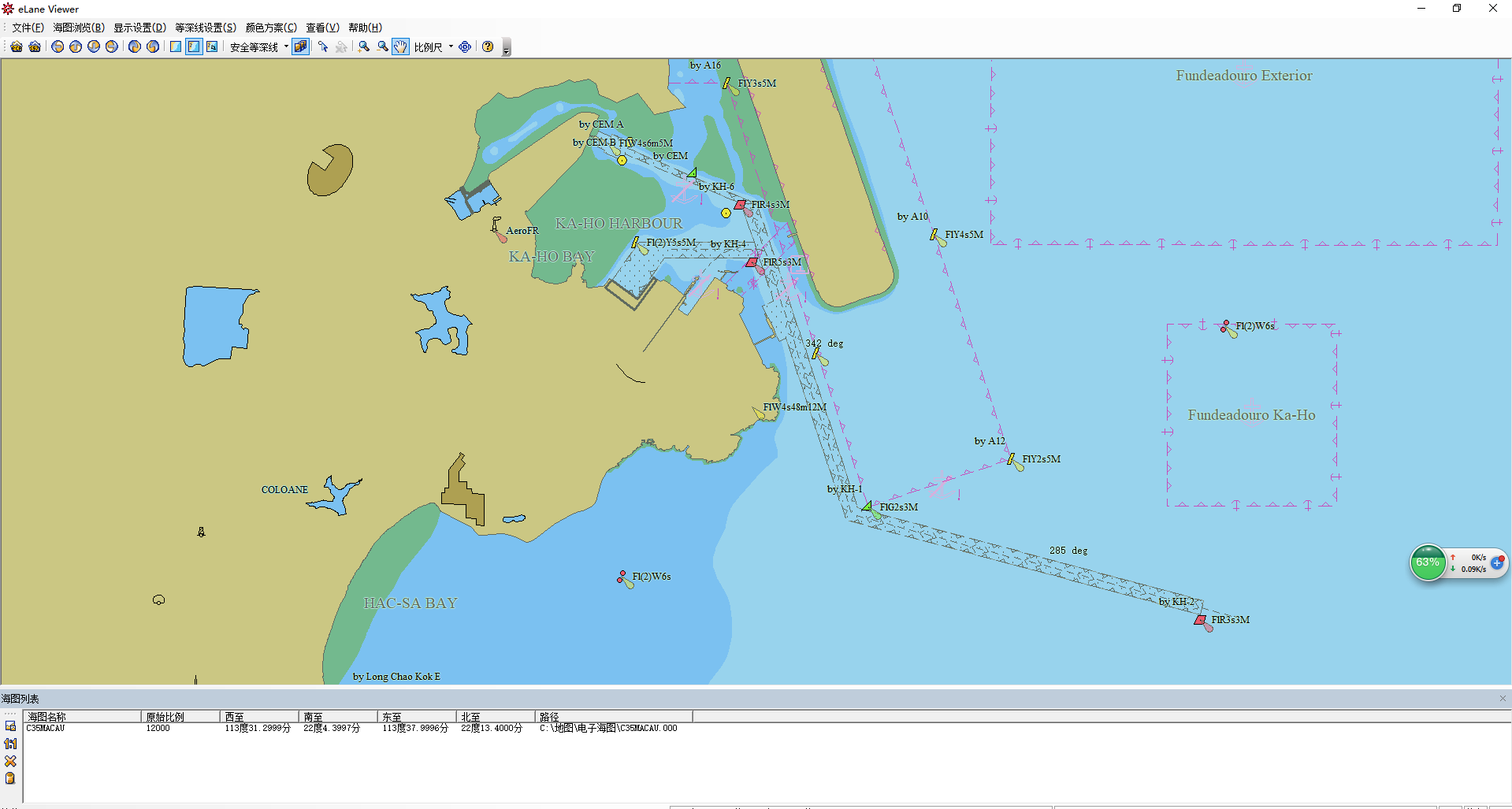
Task: Click the 西至 column header
Action: pyautogui.click(x=259, y=717)
